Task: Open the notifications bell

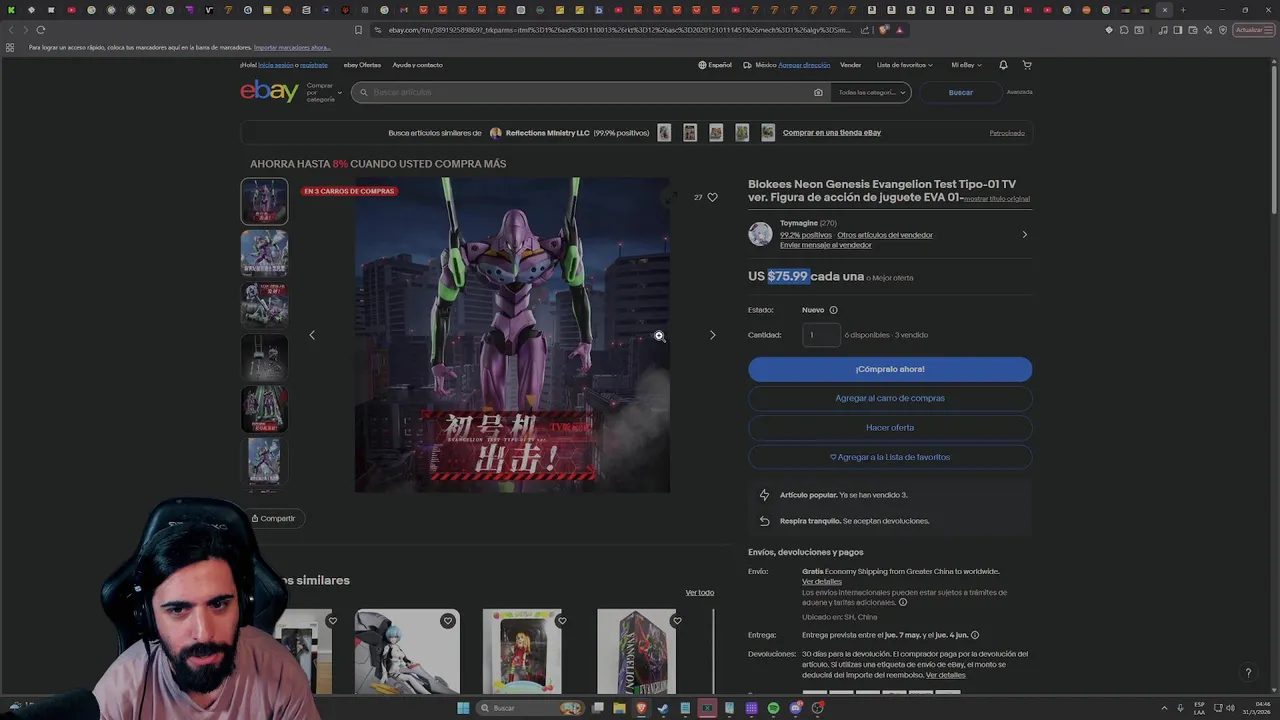Action: [x=1003, y=65]
